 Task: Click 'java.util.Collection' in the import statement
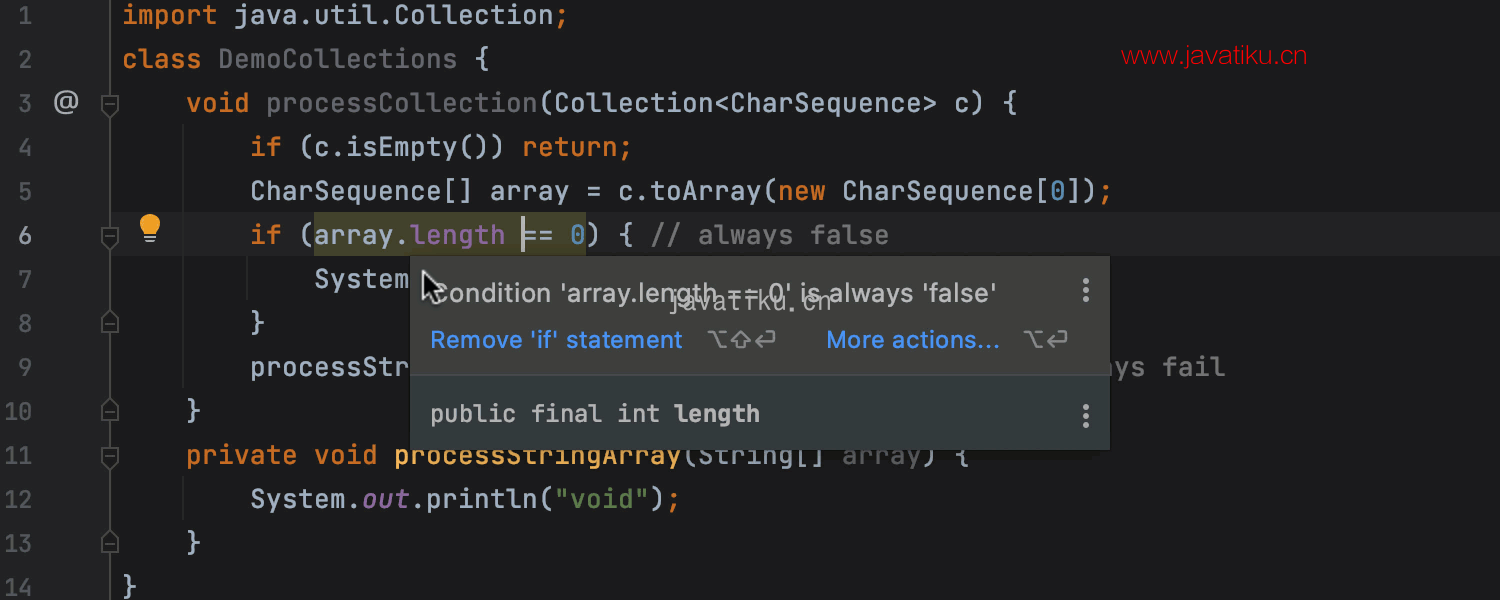tap(394, 15)
